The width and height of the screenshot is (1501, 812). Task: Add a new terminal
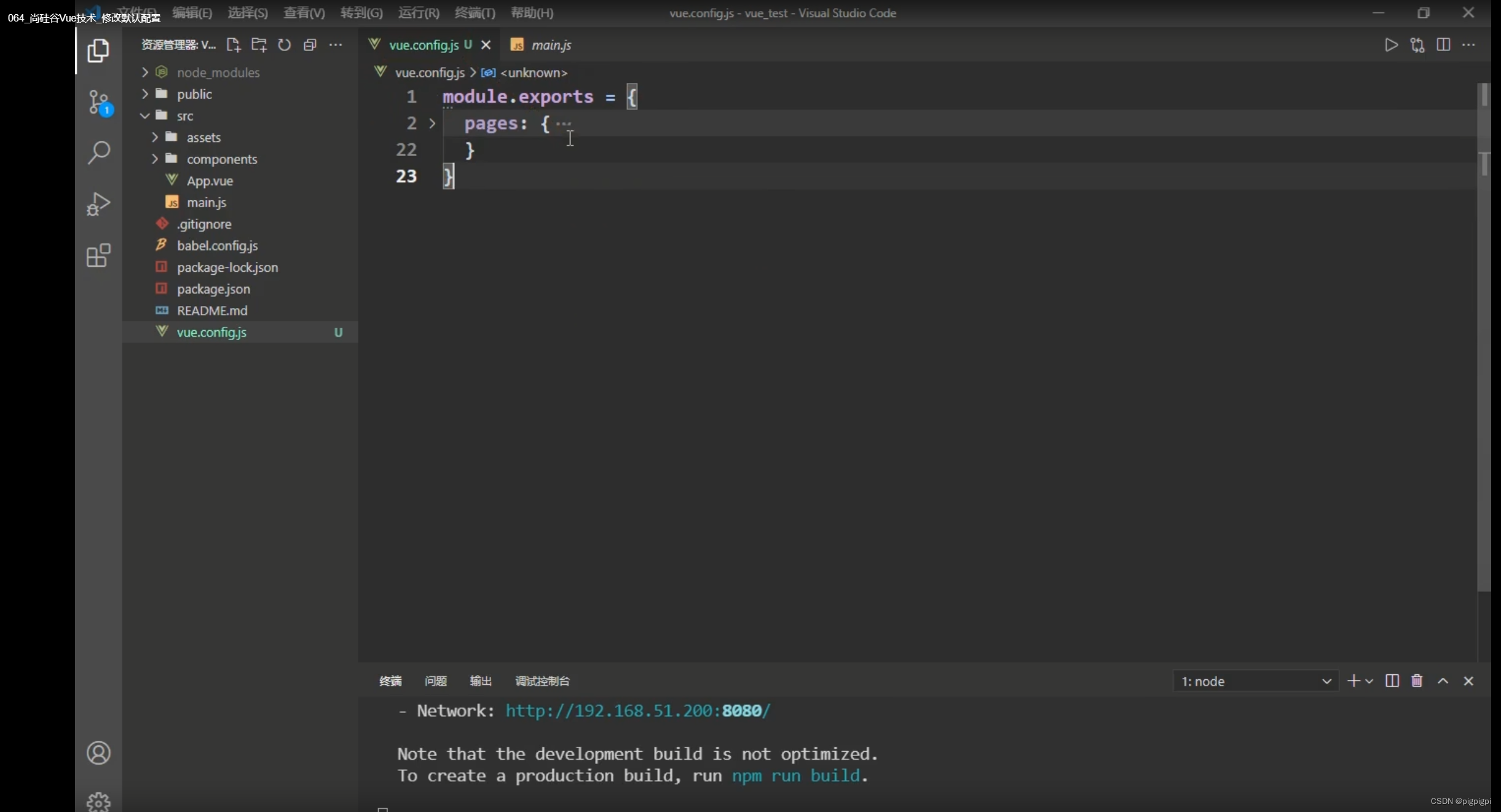[x=1353, y=680]
